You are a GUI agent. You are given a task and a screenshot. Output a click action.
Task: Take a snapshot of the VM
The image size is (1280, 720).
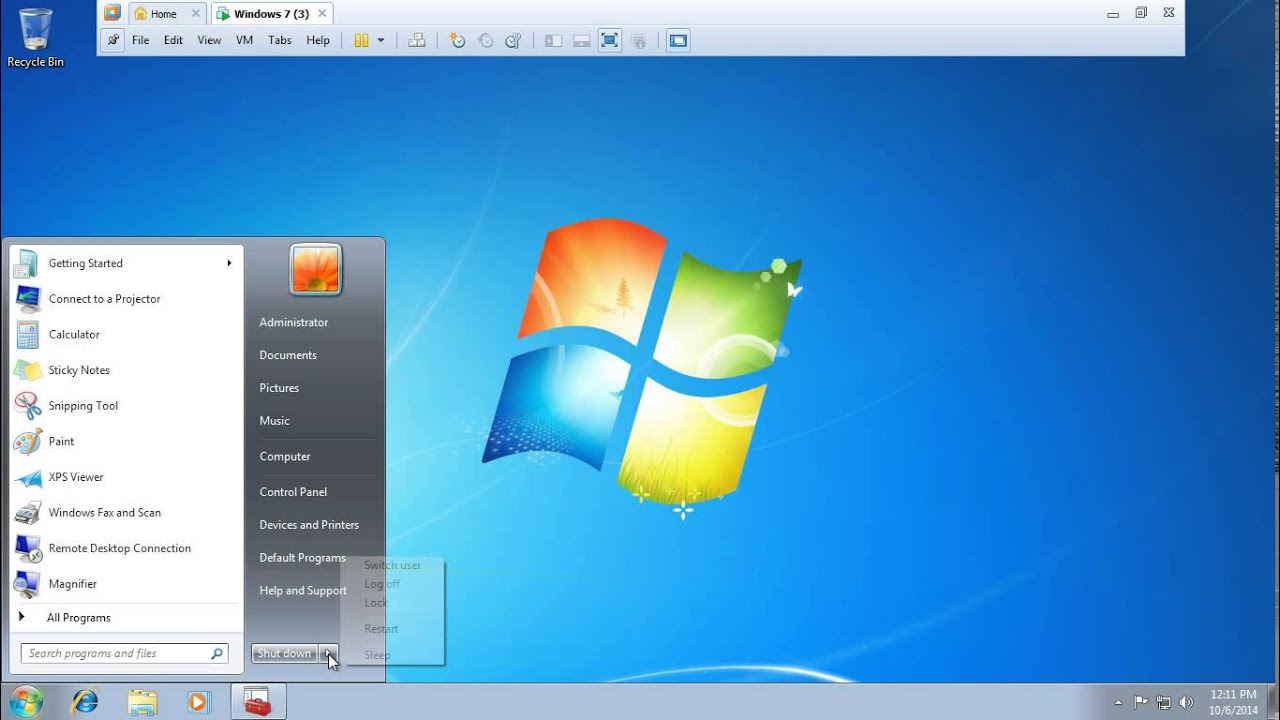pyautogui.click(x=457, y=40)
